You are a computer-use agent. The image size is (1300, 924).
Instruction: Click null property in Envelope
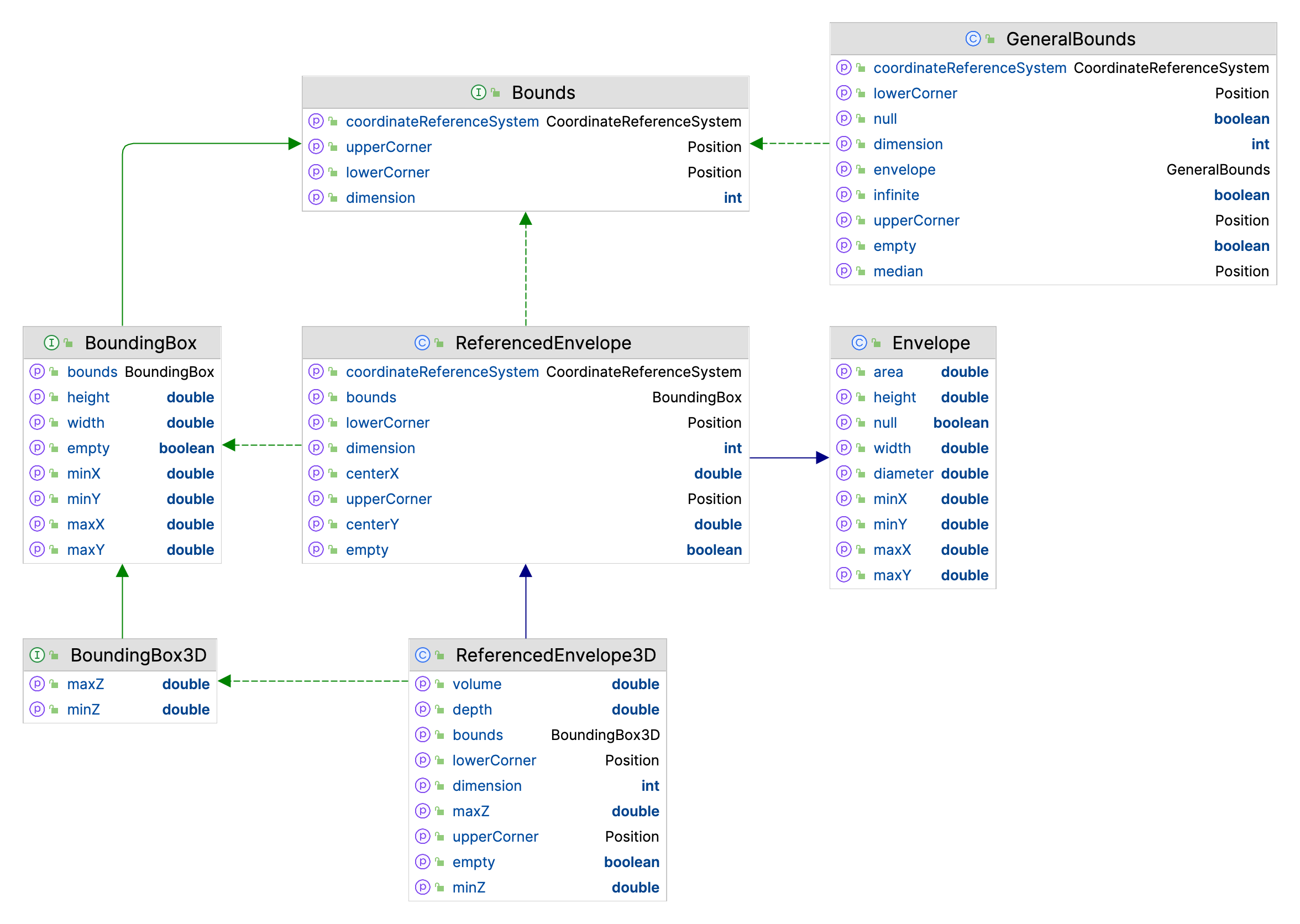tap(885, 423)
